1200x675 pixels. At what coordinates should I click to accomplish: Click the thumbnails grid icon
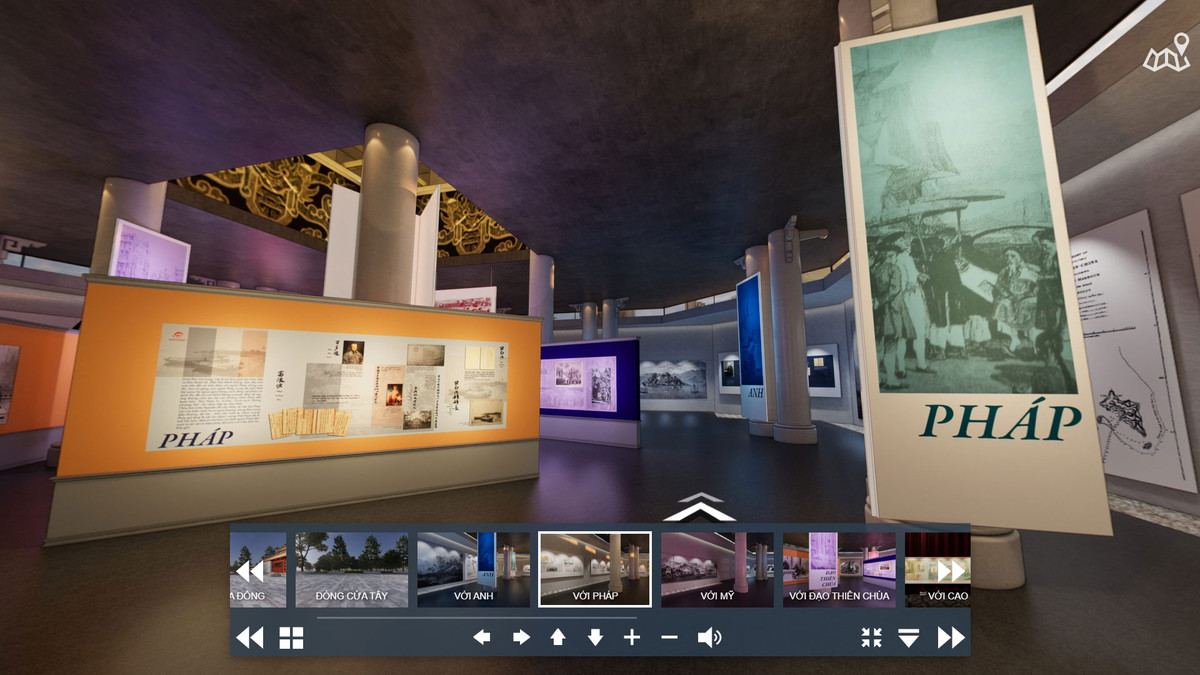[291, 638]
